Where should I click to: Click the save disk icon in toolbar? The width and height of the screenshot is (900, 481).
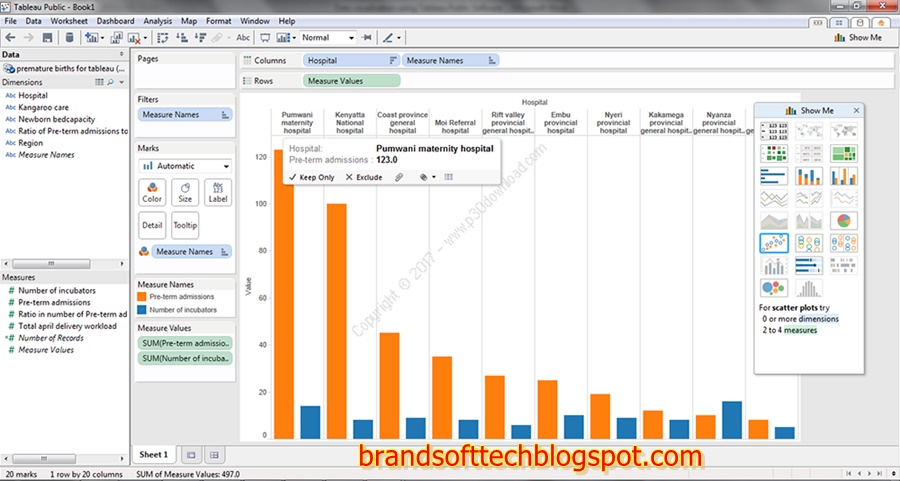coord(47,37)
